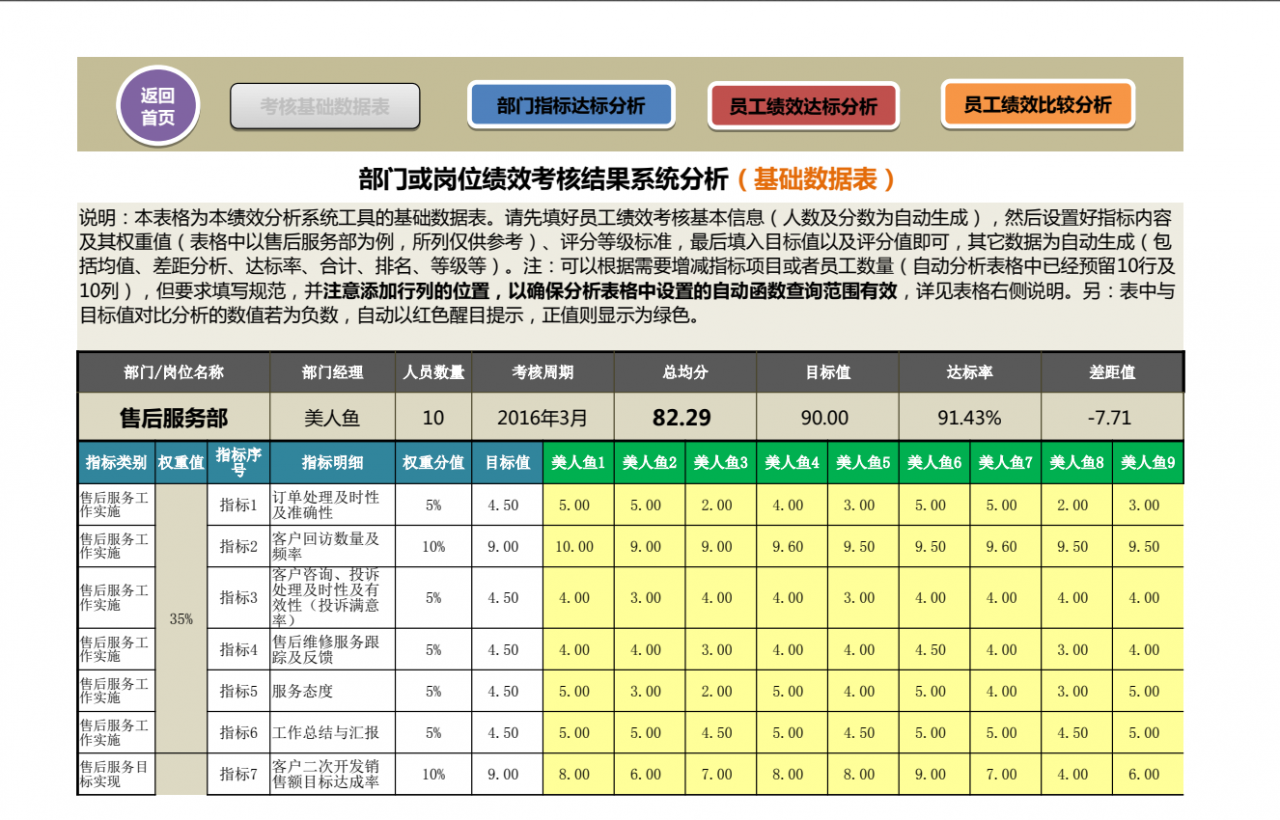Screen dimensions: 1280x820
Task: Click the 权重值 column header
Action: click(x=181, y=463)
